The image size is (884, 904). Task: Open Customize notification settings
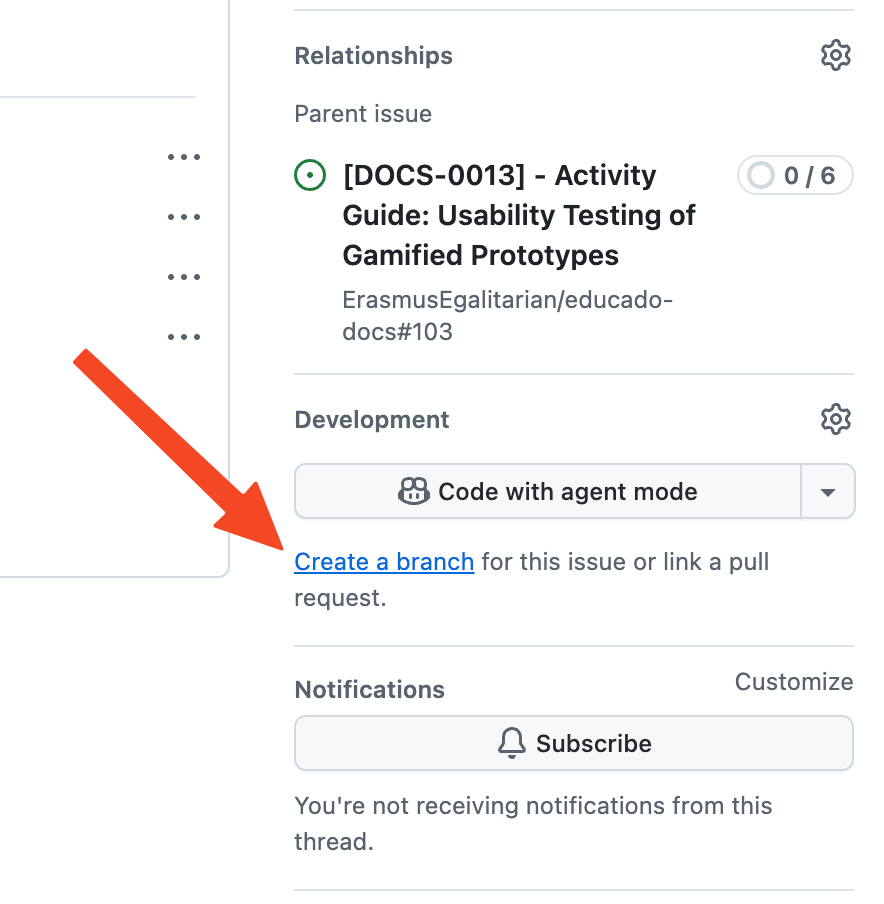click(793, 681)
